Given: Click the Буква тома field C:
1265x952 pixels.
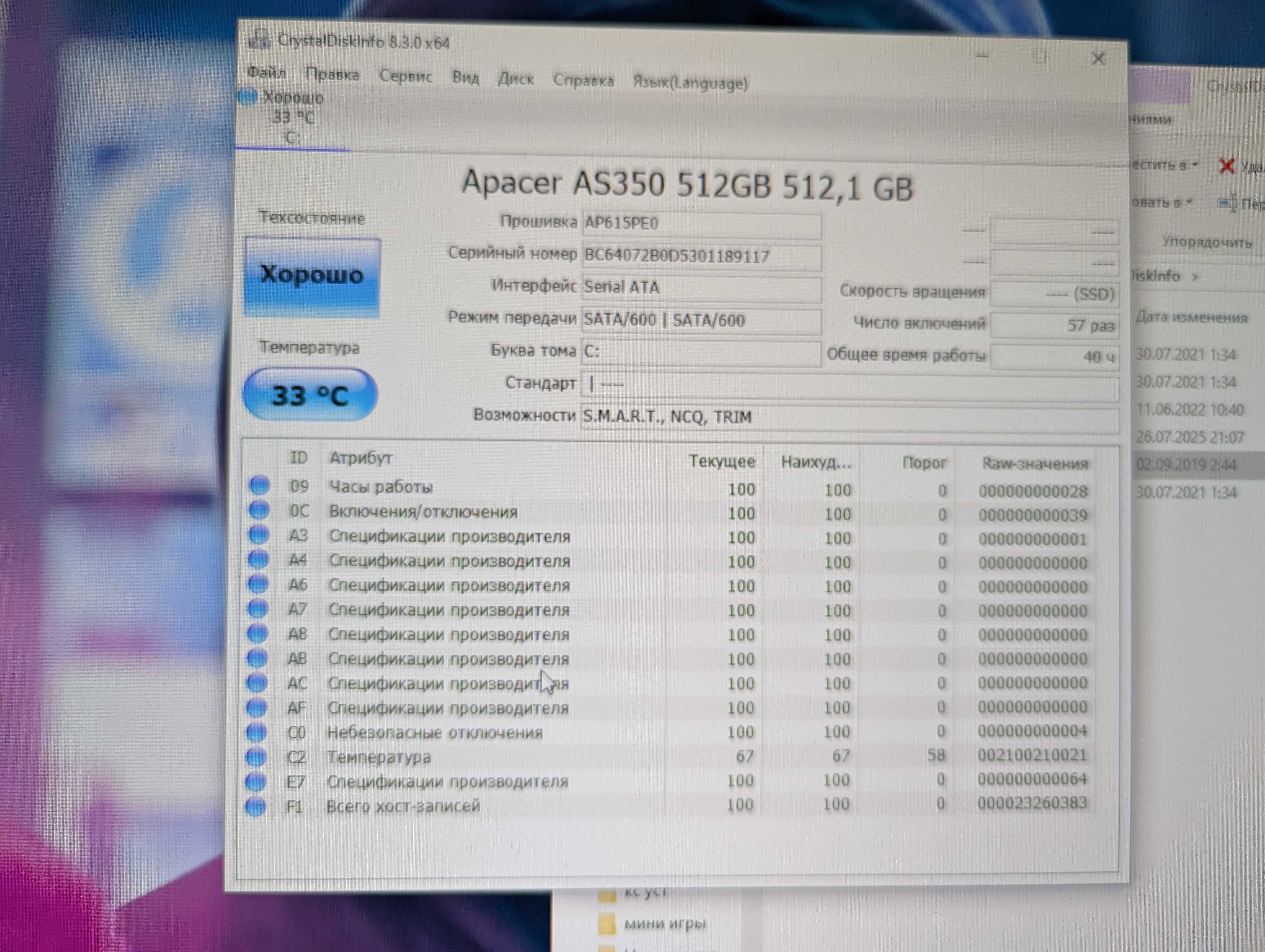Looking at the screenshot, I should [702, 353].
